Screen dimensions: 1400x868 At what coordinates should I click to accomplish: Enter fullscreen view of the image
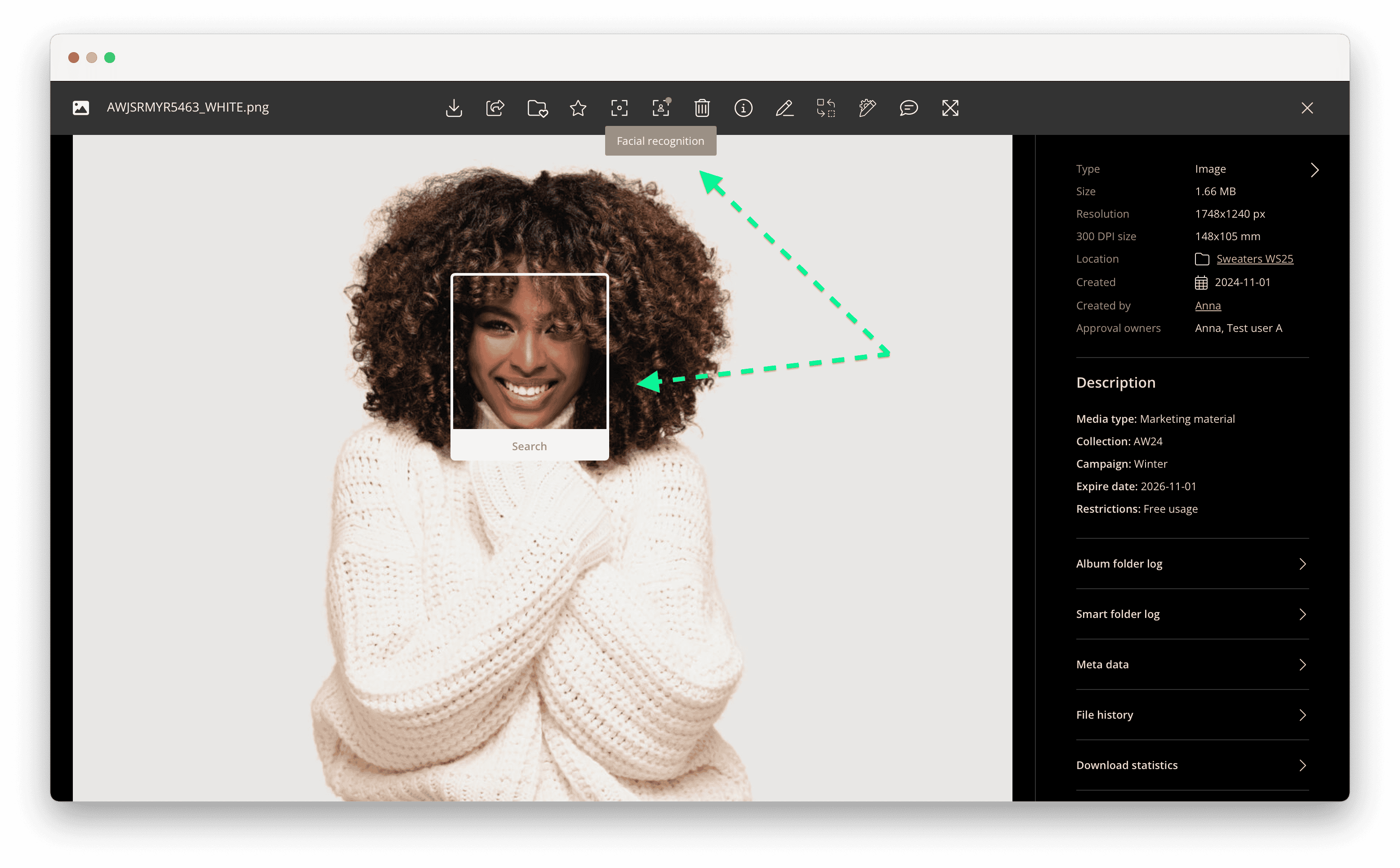[x=950, y=107]
